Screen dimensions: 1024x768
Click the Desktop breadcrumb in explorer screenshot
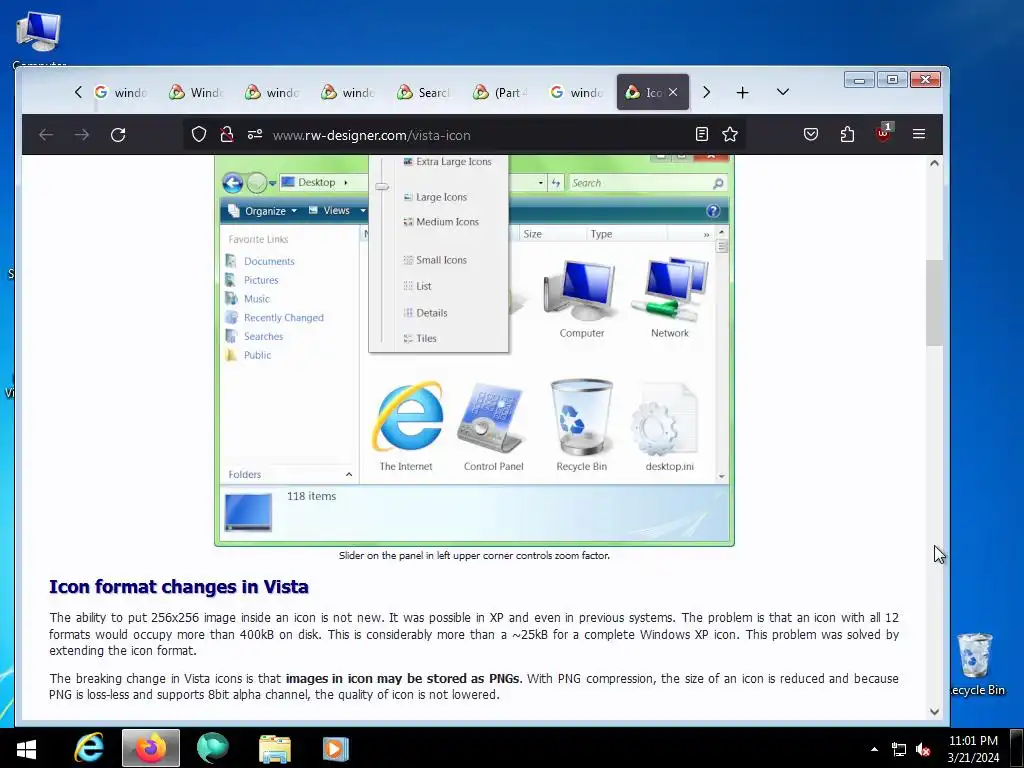point(317,182)
